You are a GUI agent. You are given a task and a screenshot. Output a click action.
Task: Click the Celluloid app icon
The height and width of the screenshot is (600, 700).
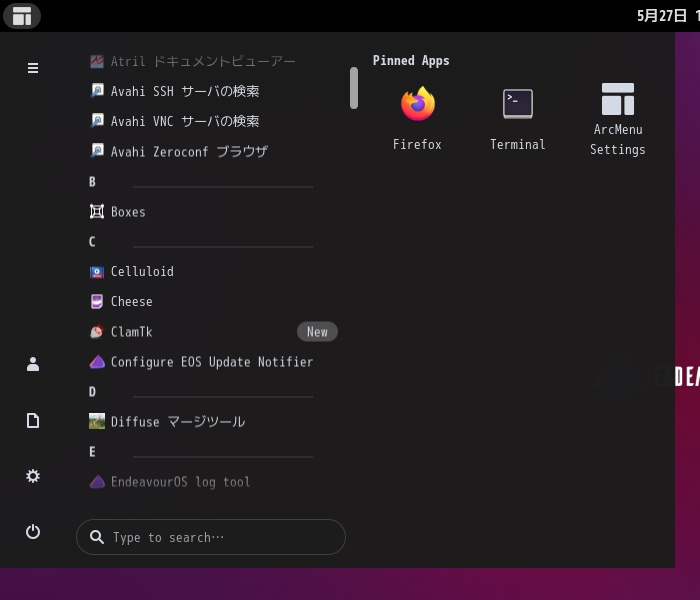tap(97, 271)
